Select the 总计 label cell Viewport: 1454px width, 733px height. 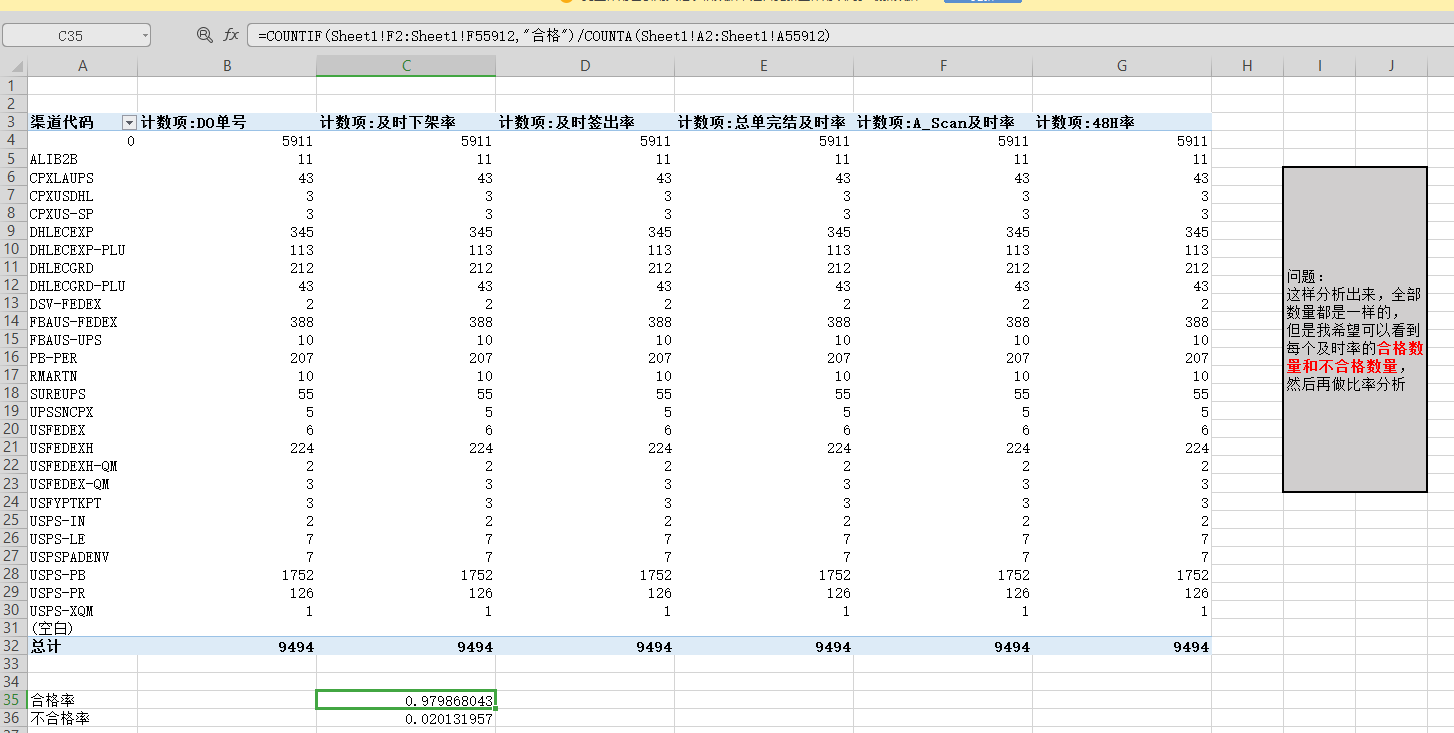click(82, 647)
